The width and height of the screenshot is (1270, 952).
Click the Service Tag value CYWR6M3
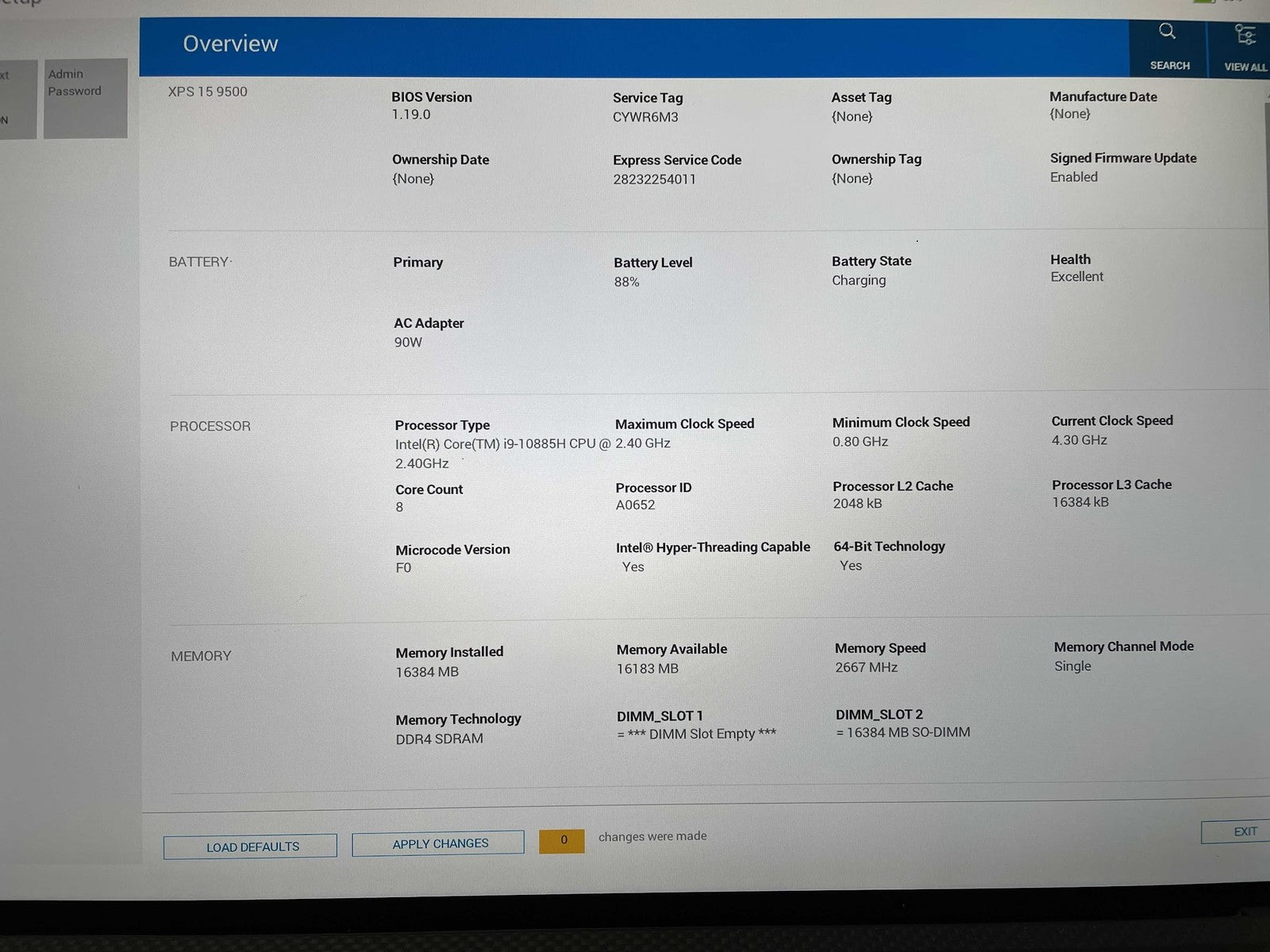(x=645, y=117)
